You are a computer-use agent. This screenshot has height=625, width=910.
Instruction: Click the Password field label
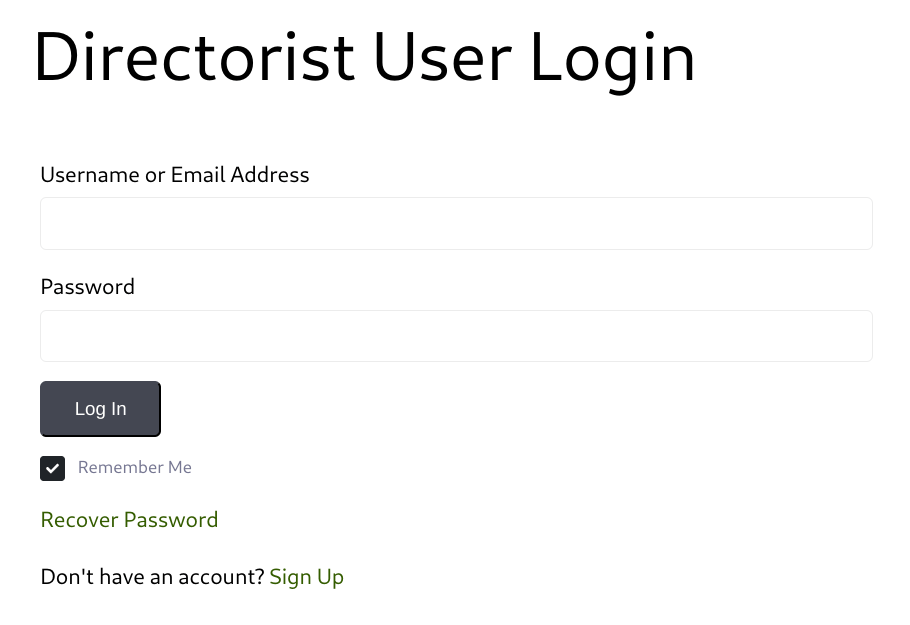[x=87, y=287]
